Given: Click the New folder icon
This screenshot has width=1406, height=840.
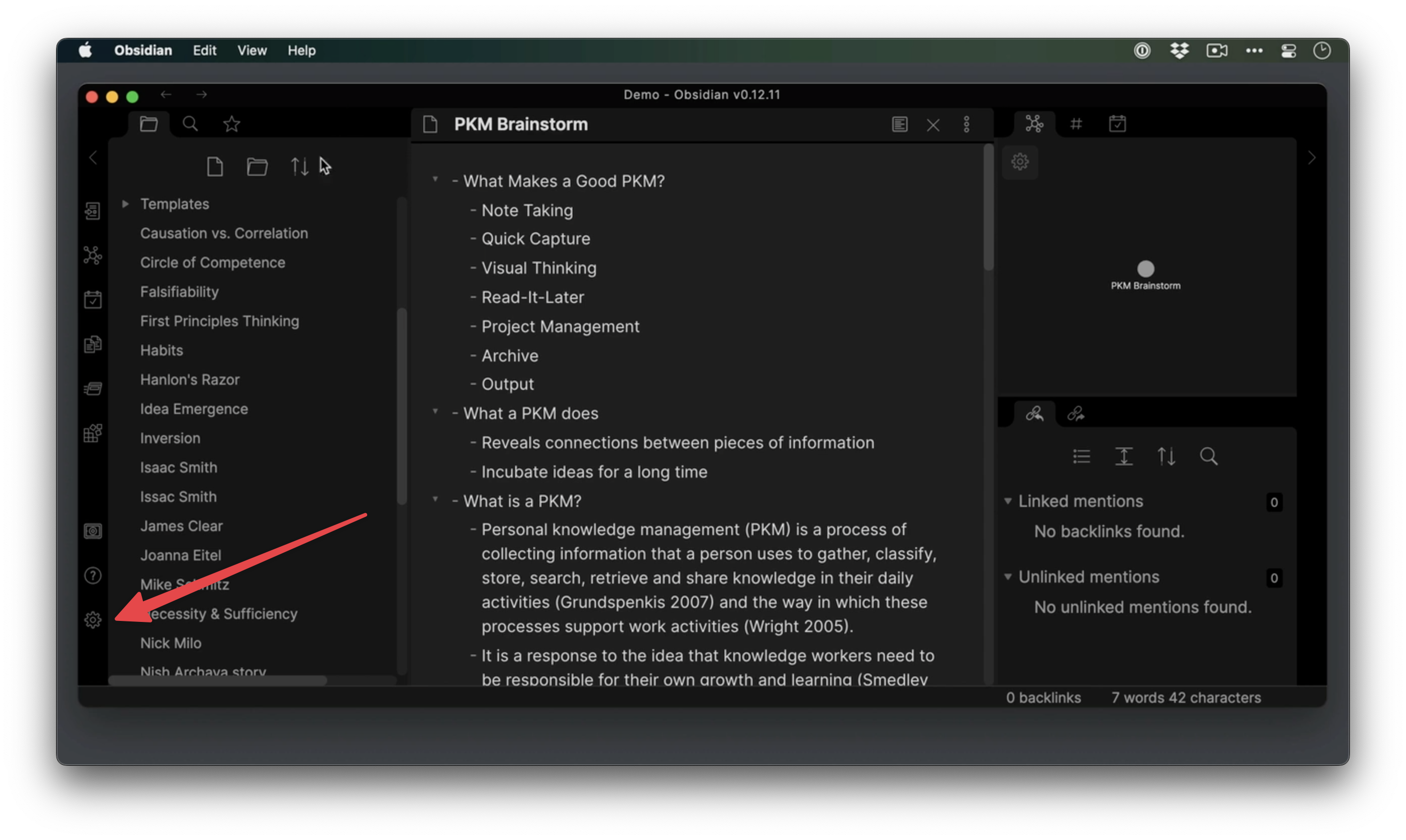Looking at the screenshot, I should tap(257, 167).
